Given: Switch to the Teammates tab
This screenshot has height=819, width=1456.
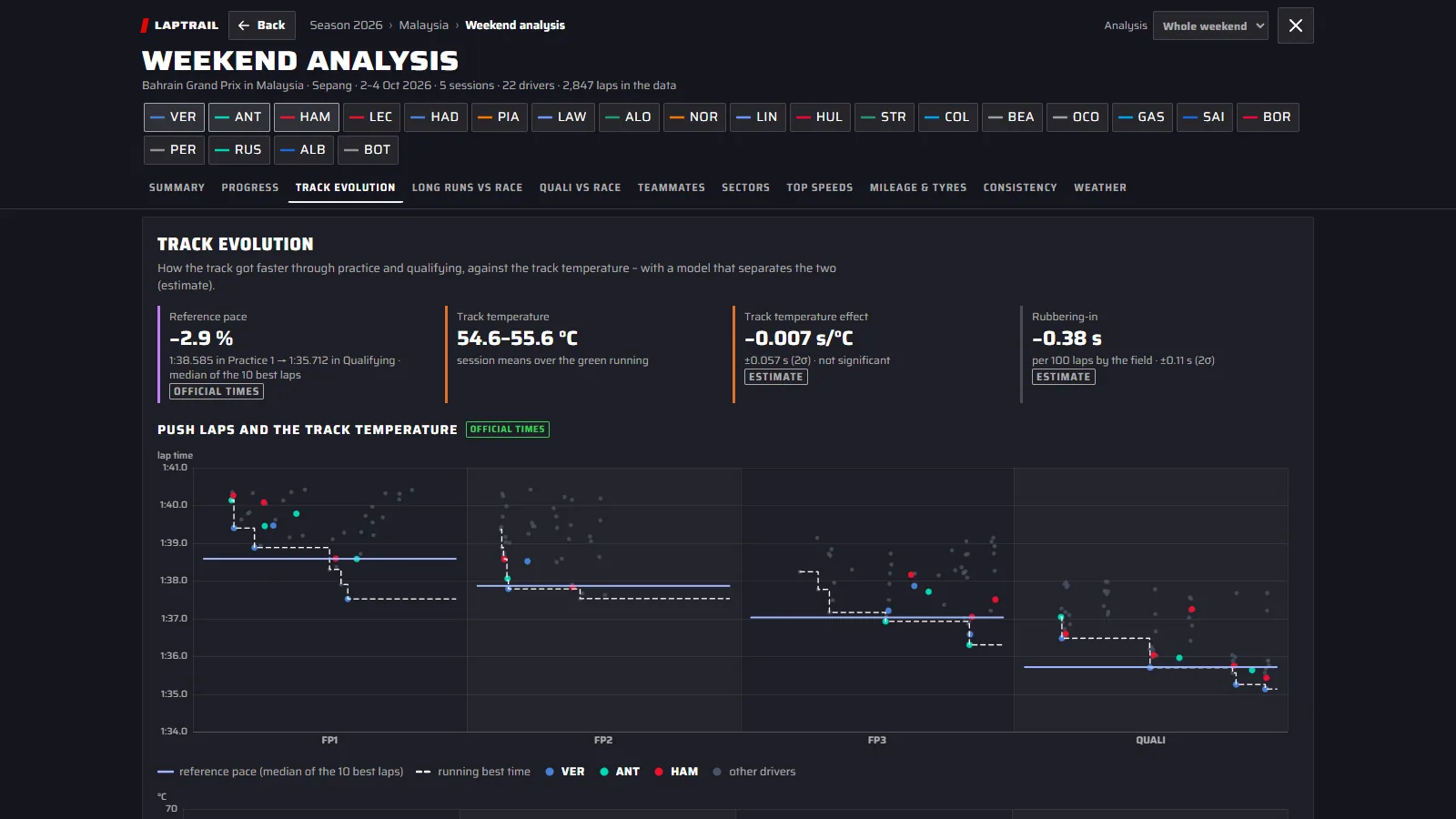Looking at the screenshot, I should point(672,187).
